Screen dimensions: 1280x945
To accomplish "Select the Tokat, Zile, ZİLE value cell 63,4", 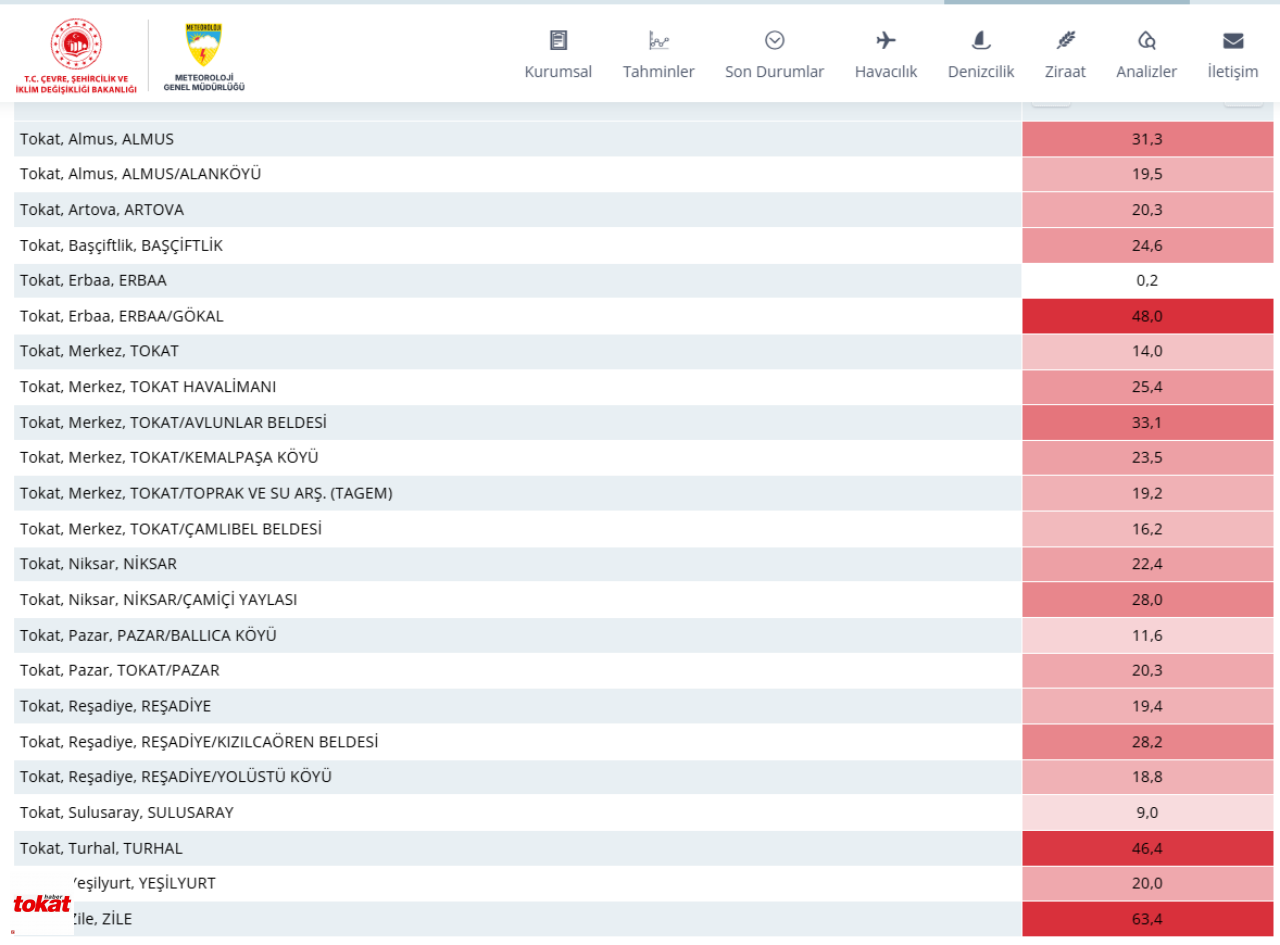I will pyautogui.click(x=1148, y=919).
